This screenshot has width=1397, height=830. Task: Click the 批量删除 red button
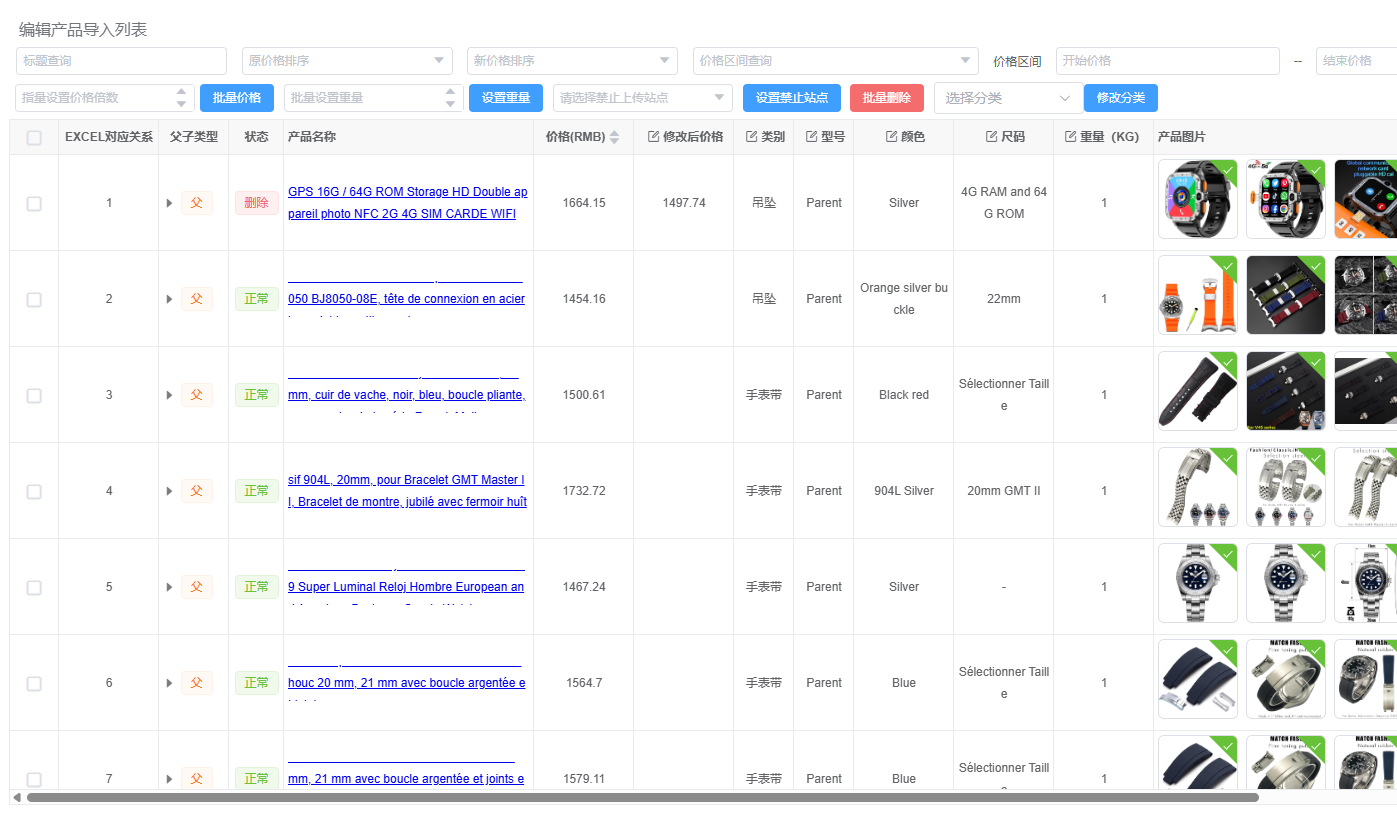[x=886, y=98]
